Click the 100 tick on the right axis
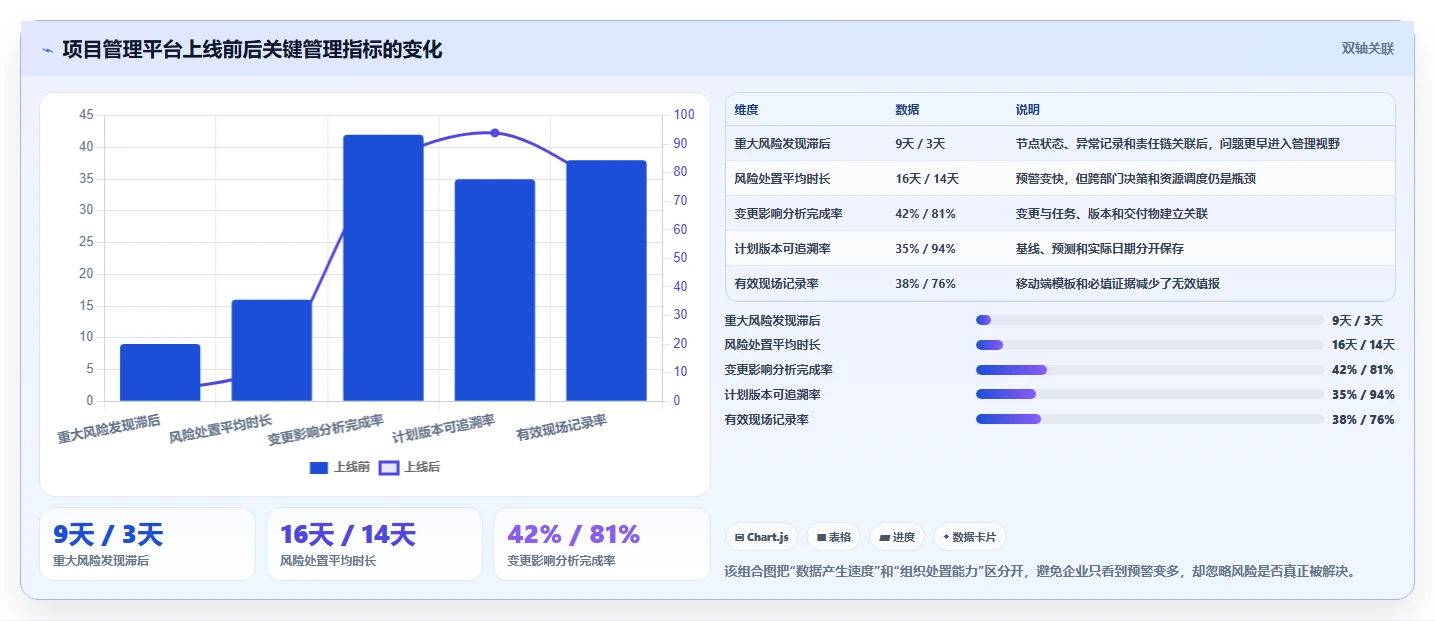This screenshot has height=621, width=1435. pos(684,115)
